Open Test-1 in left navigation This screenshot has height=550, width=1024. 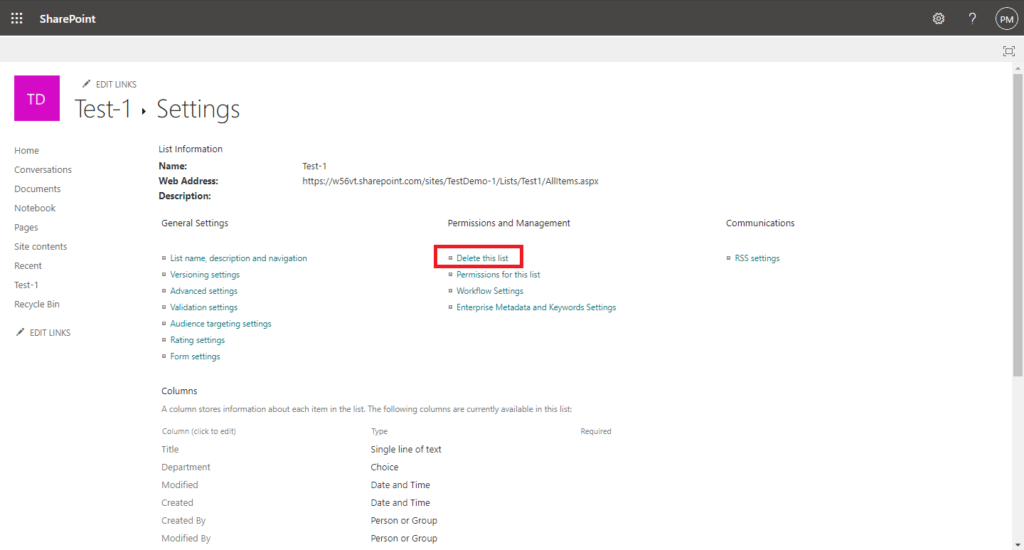[26, 285]
